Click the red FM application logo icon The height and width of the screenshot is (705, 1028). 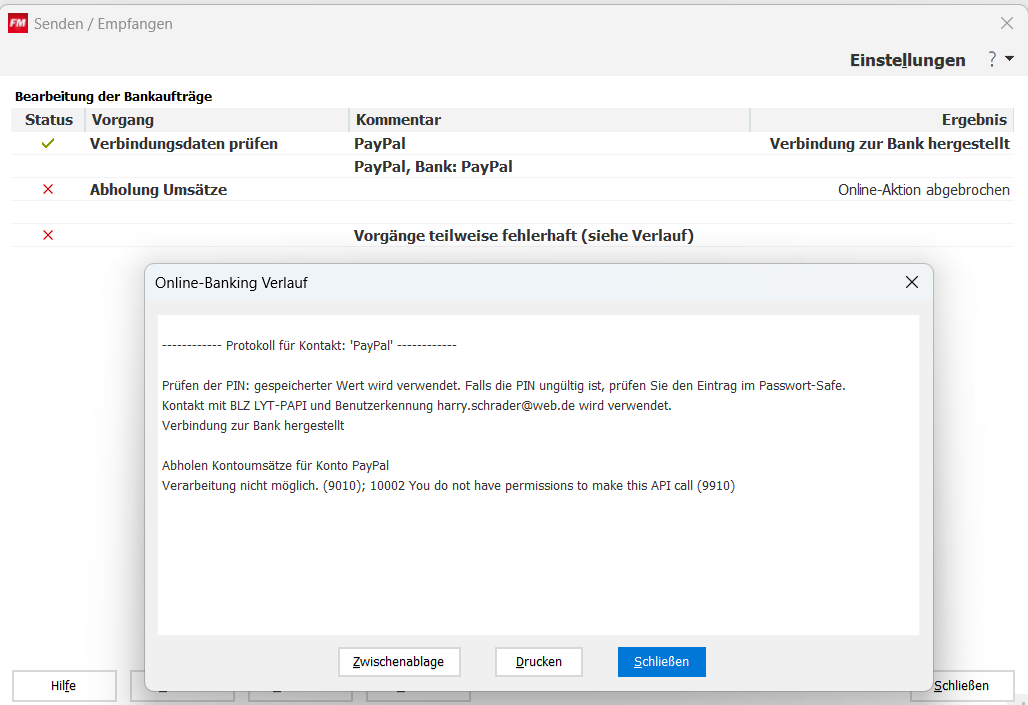pyautogui.click(x=18, y=24)
